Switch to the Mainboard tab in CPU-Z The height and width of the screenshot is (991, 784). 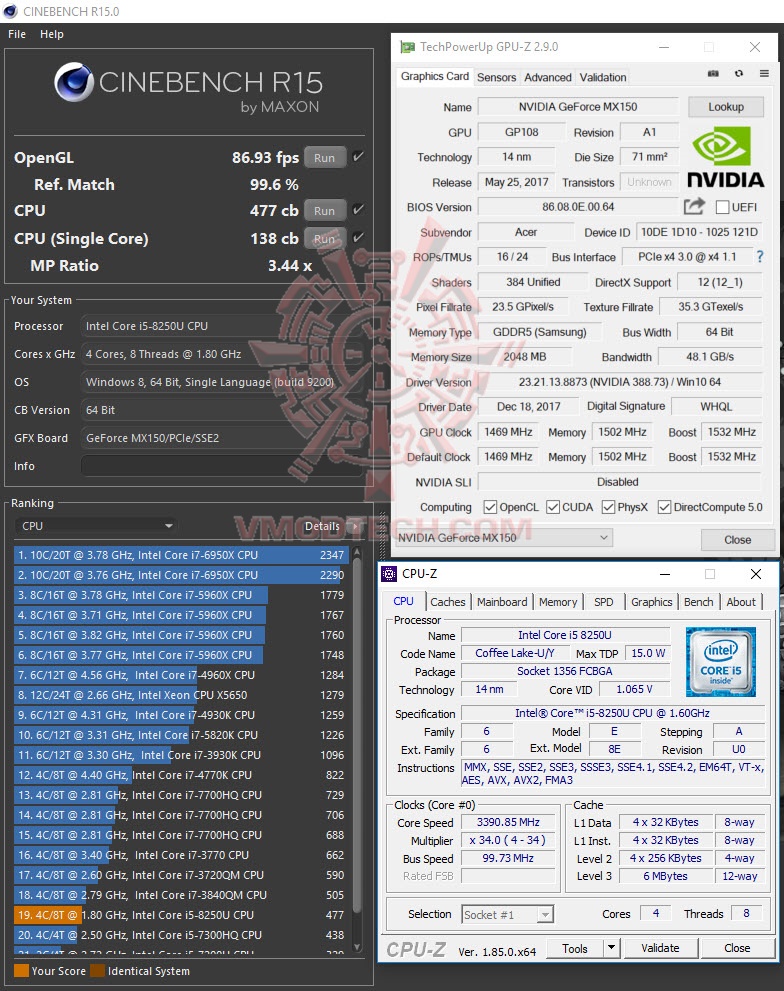(502, 602)
